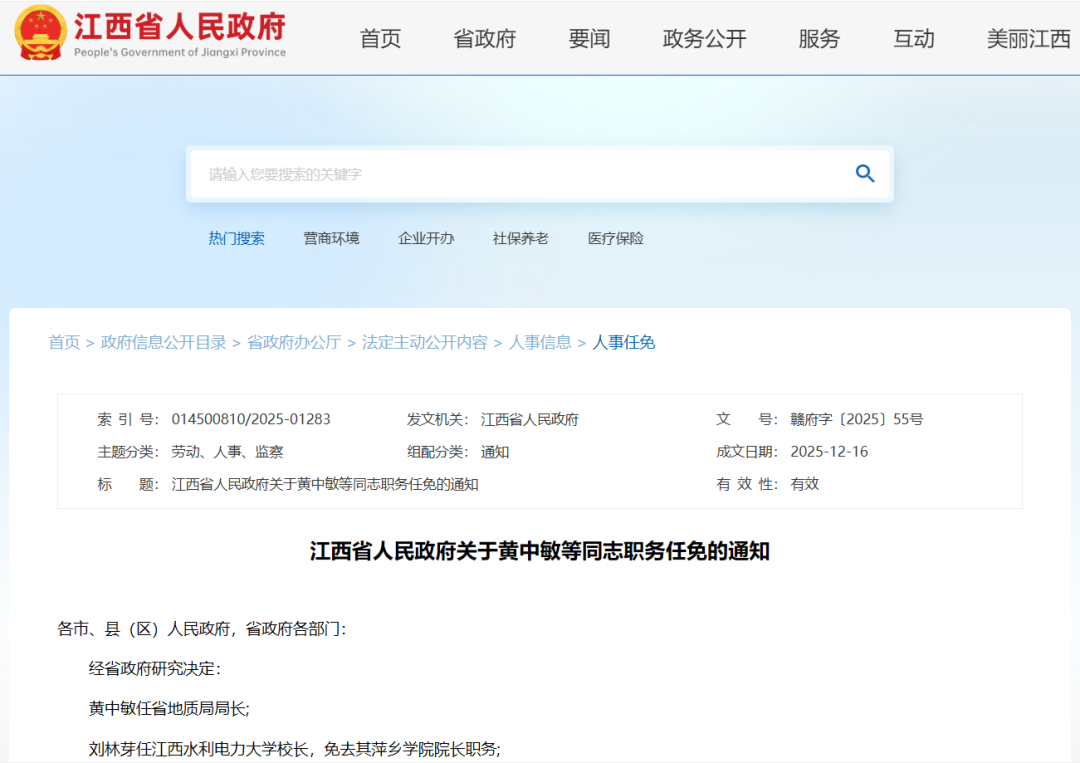Open 省政府办公厅 breadcrumb link
The height and width of the screenshot is (763, 1080).
coord(294,342)
